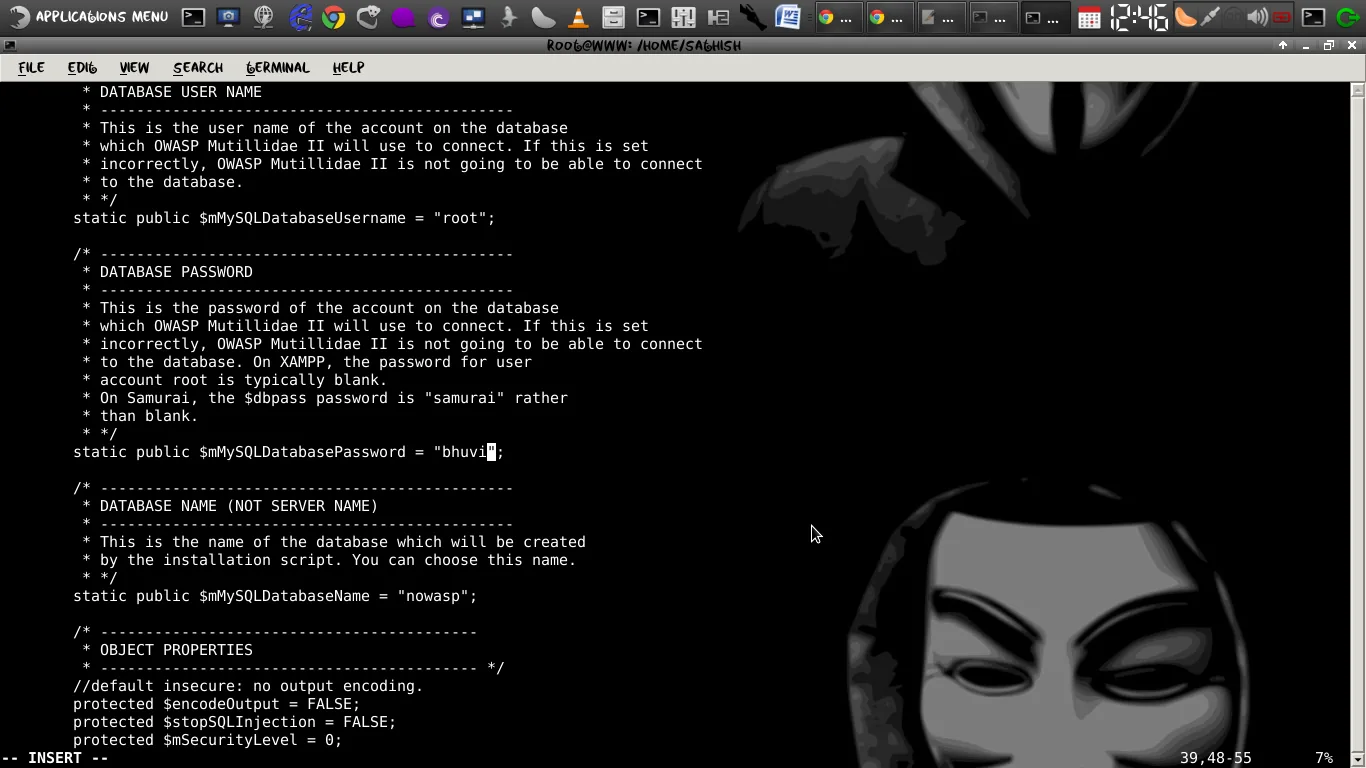Open the Terminal menu
The height and width of the screenshot is (768, 1366).
[x=278, y=68]
